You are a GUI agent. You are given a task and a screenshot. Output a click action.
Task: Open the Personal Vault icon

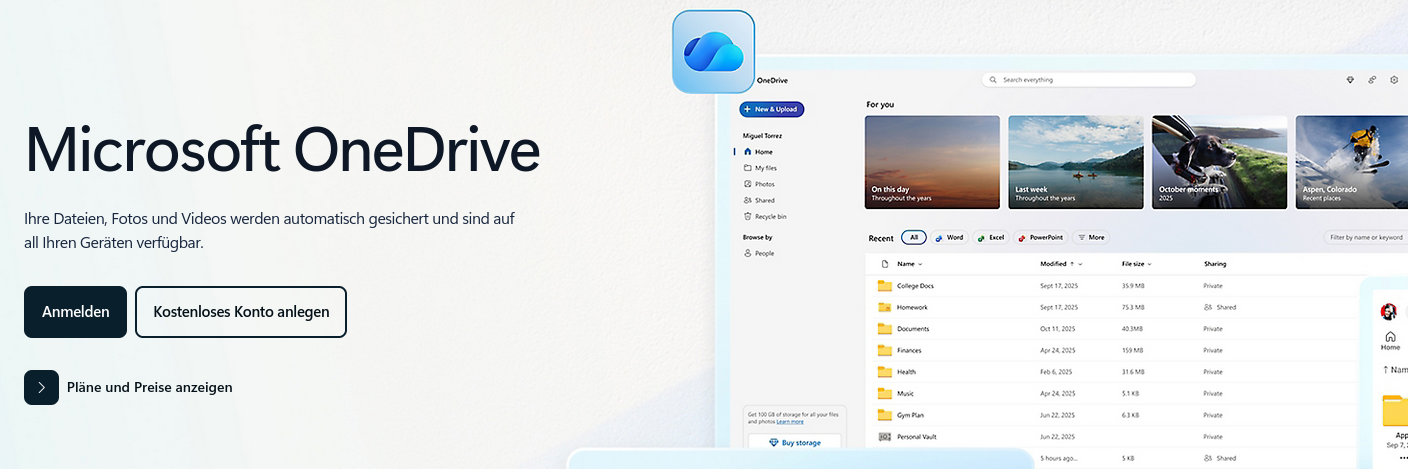pyautogui.click(x=884, y=437)
